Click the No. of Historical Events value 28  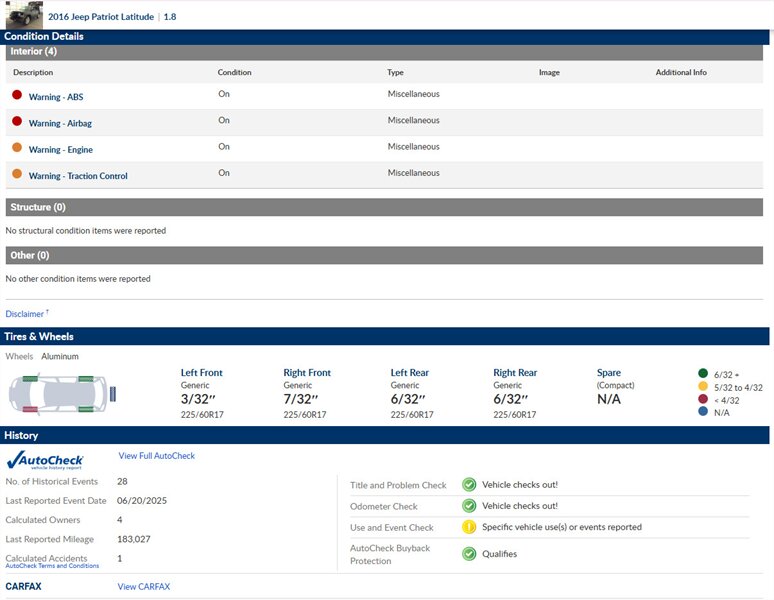(x=122, y=481)
